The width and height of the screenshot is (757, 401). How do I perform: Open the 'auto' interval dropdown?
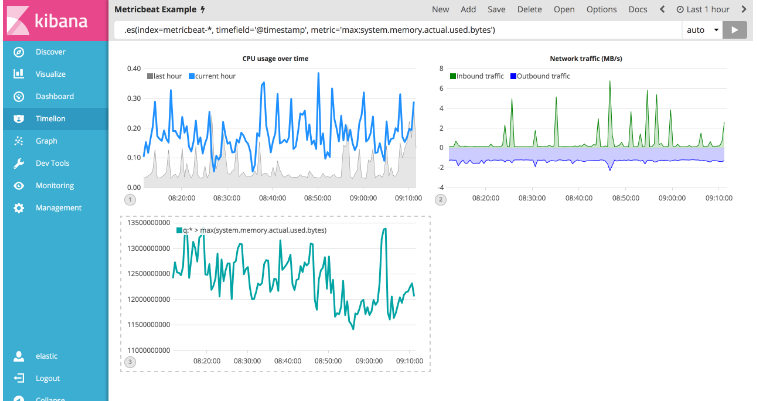click(x=702, y=30)
